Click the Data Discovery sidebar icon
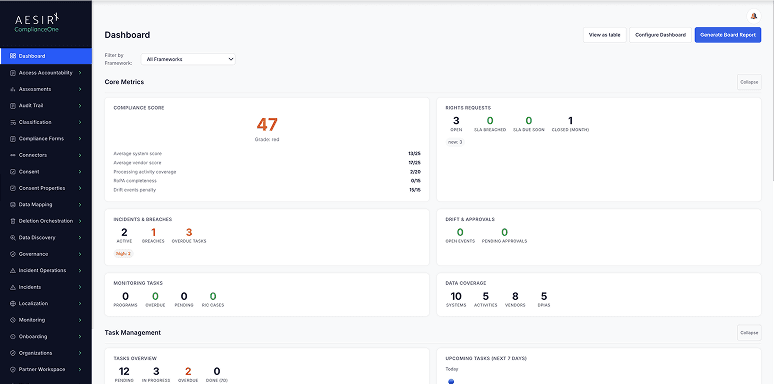 pos(13,237)
